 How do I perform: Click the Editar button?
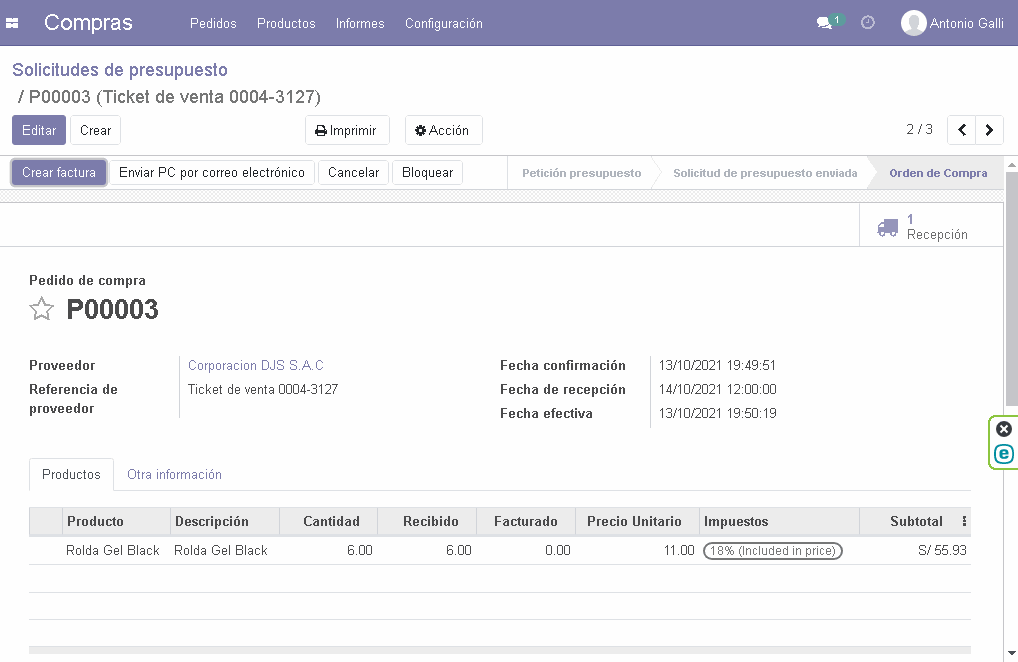coord(39,130)
